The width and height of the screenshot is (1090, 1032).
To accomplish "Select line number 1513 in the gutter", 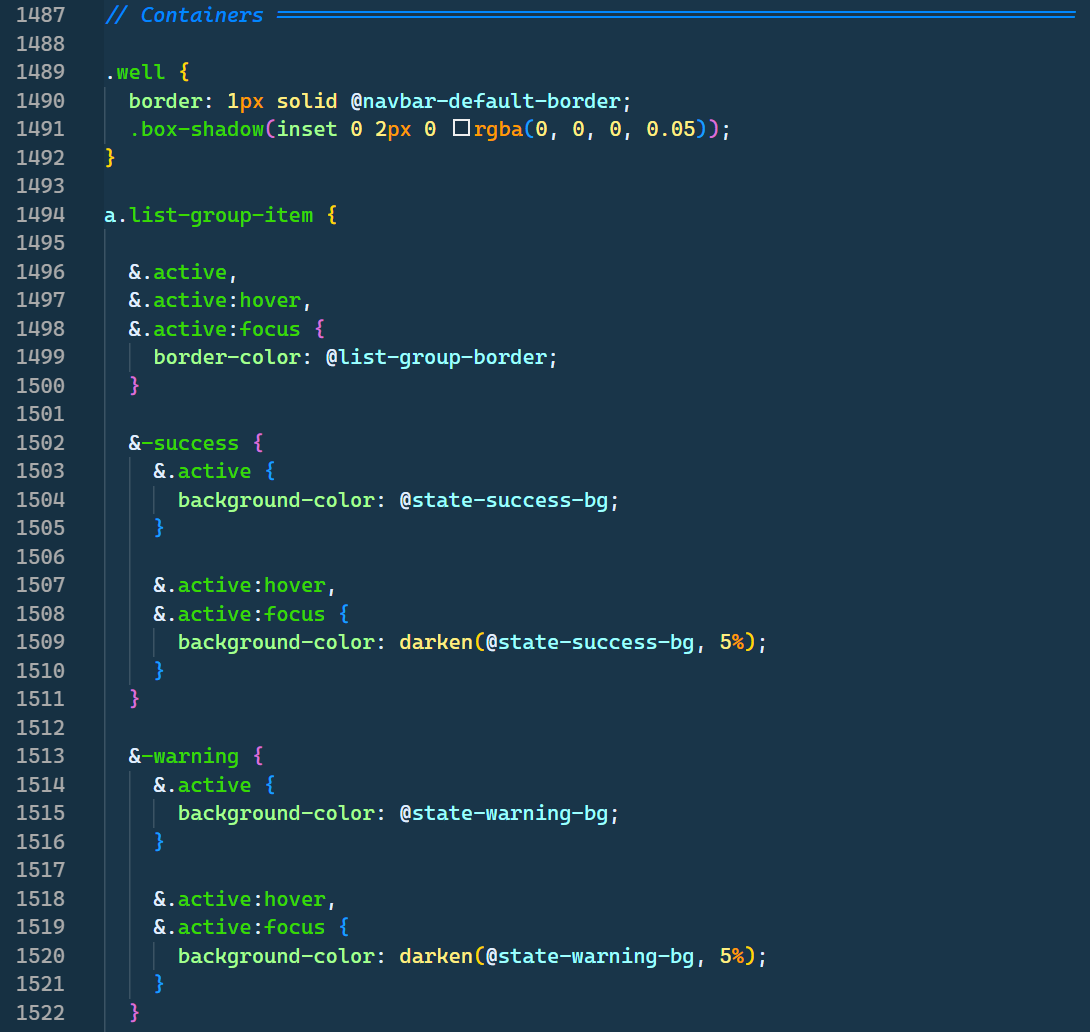I will point(41,756).
